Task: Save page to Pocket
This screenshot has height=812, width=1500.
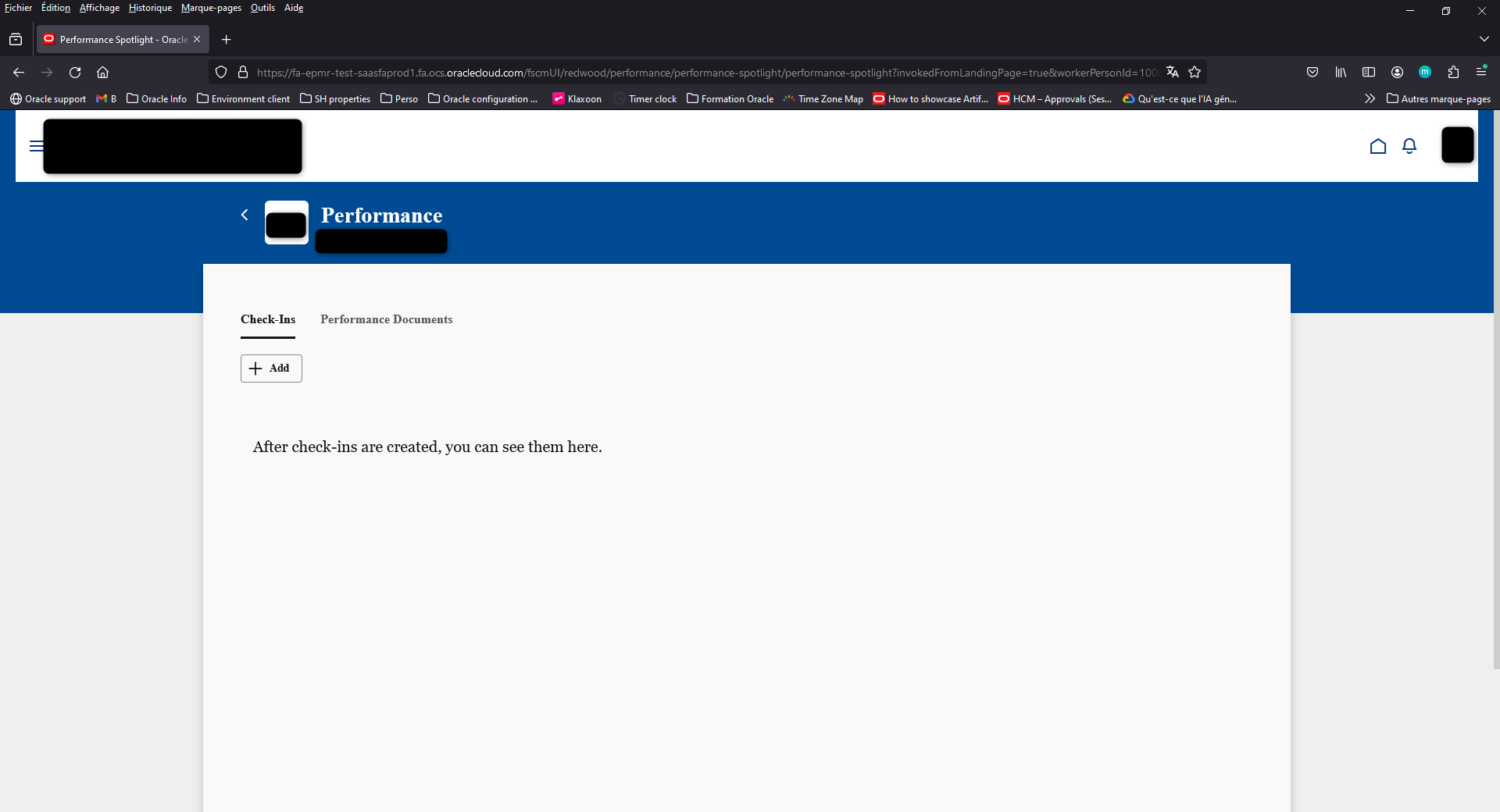Action: pos(1312,72)
